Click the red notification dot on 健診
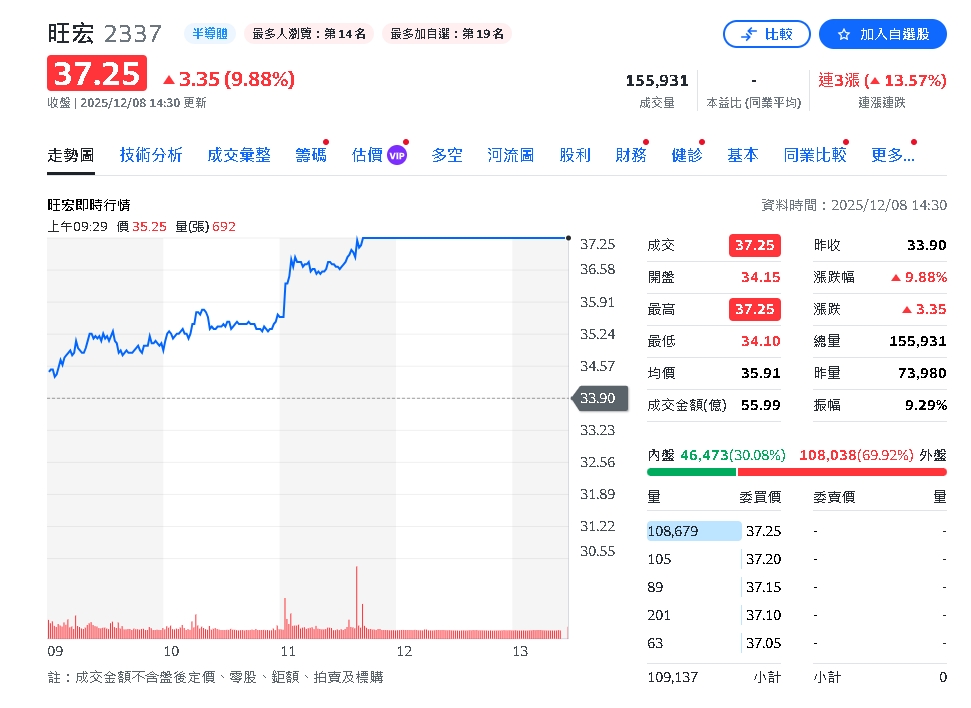Image resolution: width=971 pixels, height=708 pixels. [x=702, y=141]
